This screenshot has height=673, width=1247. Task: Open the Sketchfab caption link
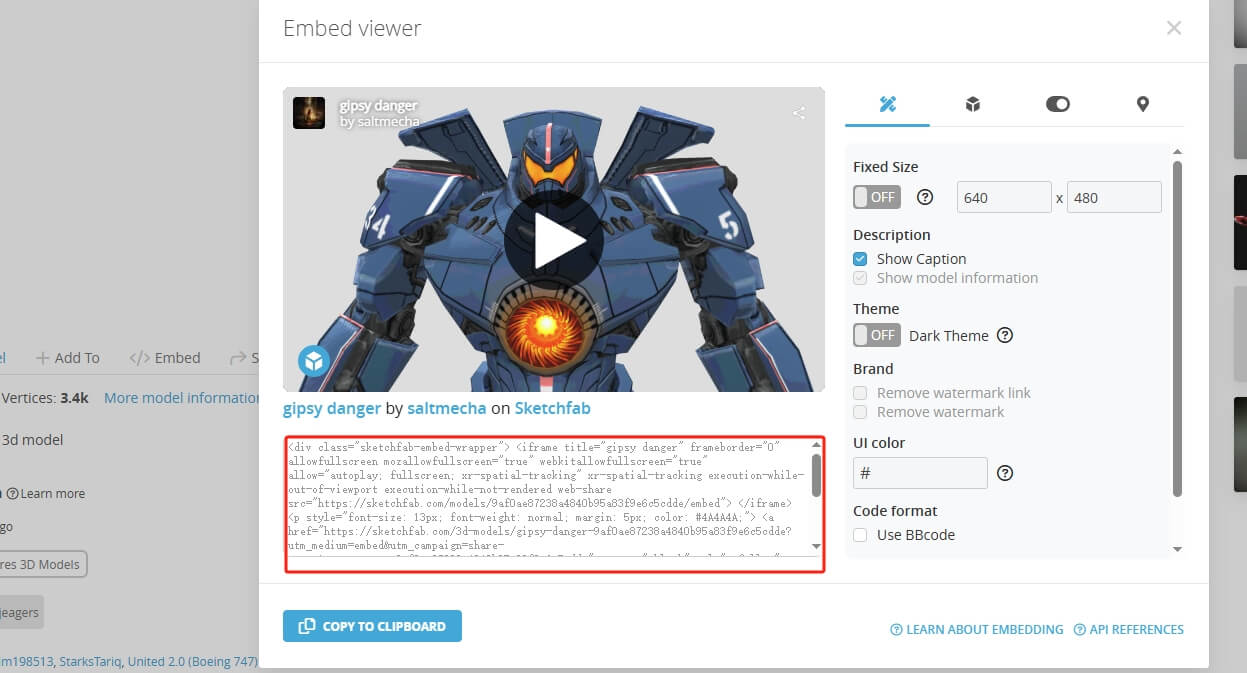(553, 409)
